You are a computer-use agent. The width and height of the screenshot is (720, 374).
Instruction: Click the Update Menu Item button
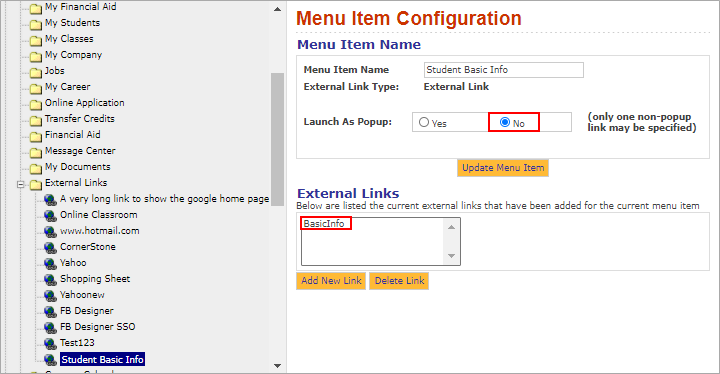(x=503, y=168)
